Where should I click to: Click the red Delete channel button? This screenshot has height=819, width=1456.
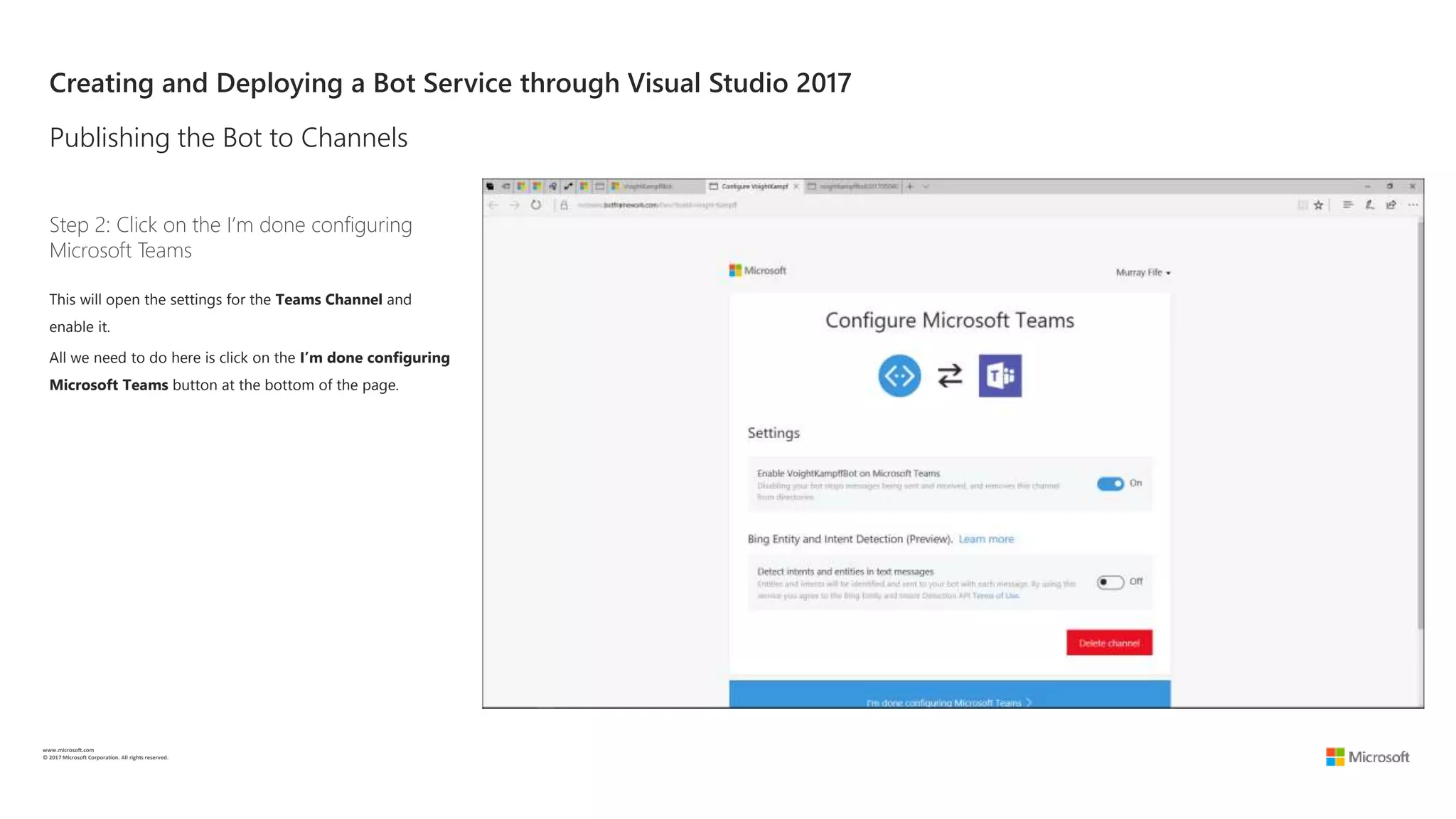click(1108, 643)
